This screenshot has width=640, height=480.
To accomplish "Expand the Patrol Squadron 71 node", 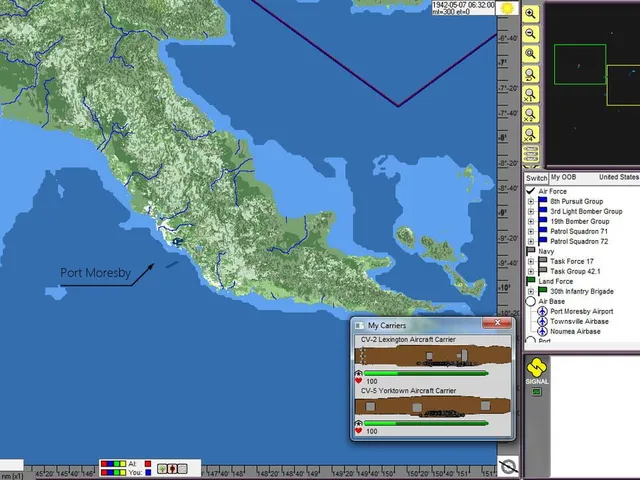I will click(x=531, y=231).
